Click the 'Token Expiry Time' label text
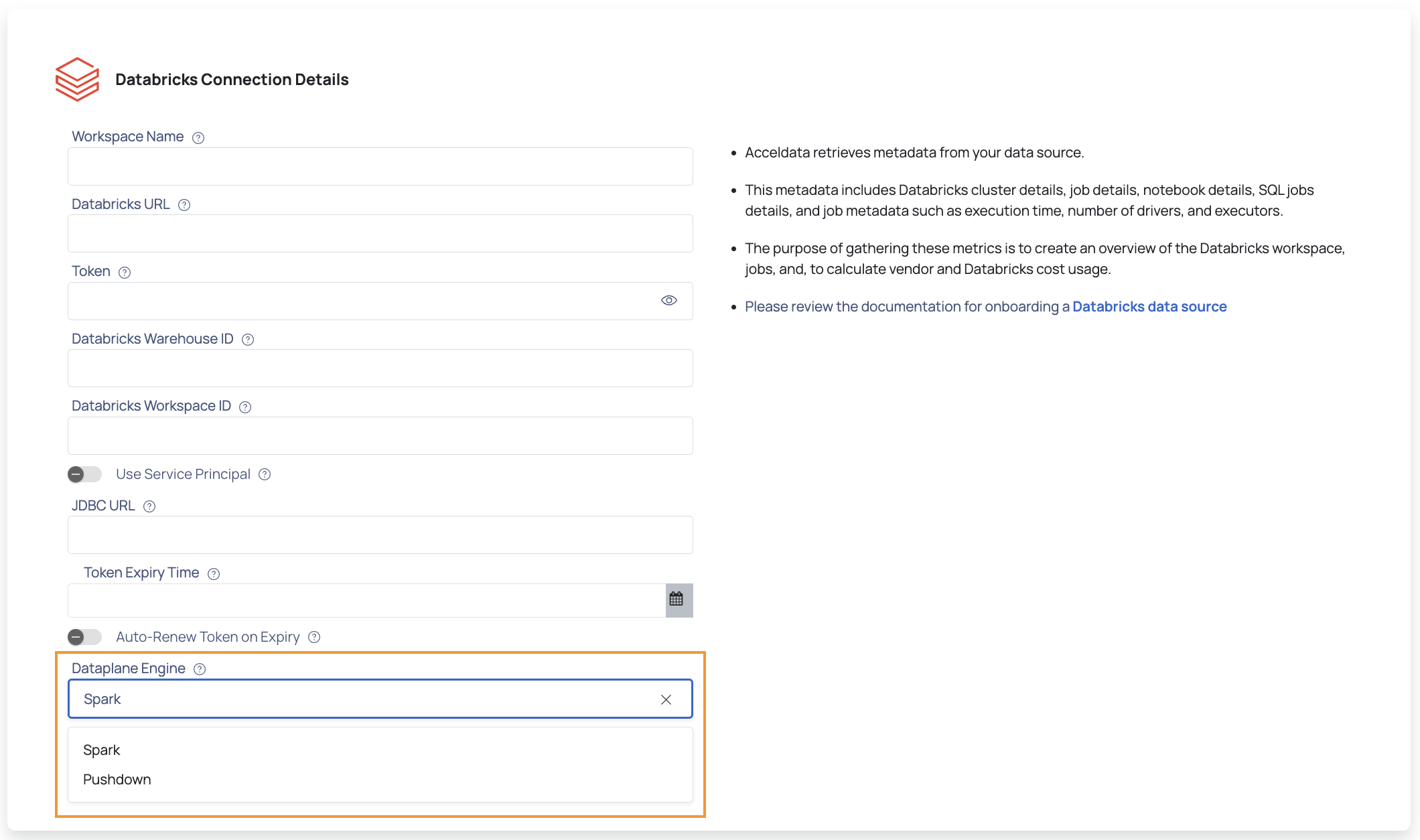This screenshot has width=1420, height=840. (x=141, y=573)
